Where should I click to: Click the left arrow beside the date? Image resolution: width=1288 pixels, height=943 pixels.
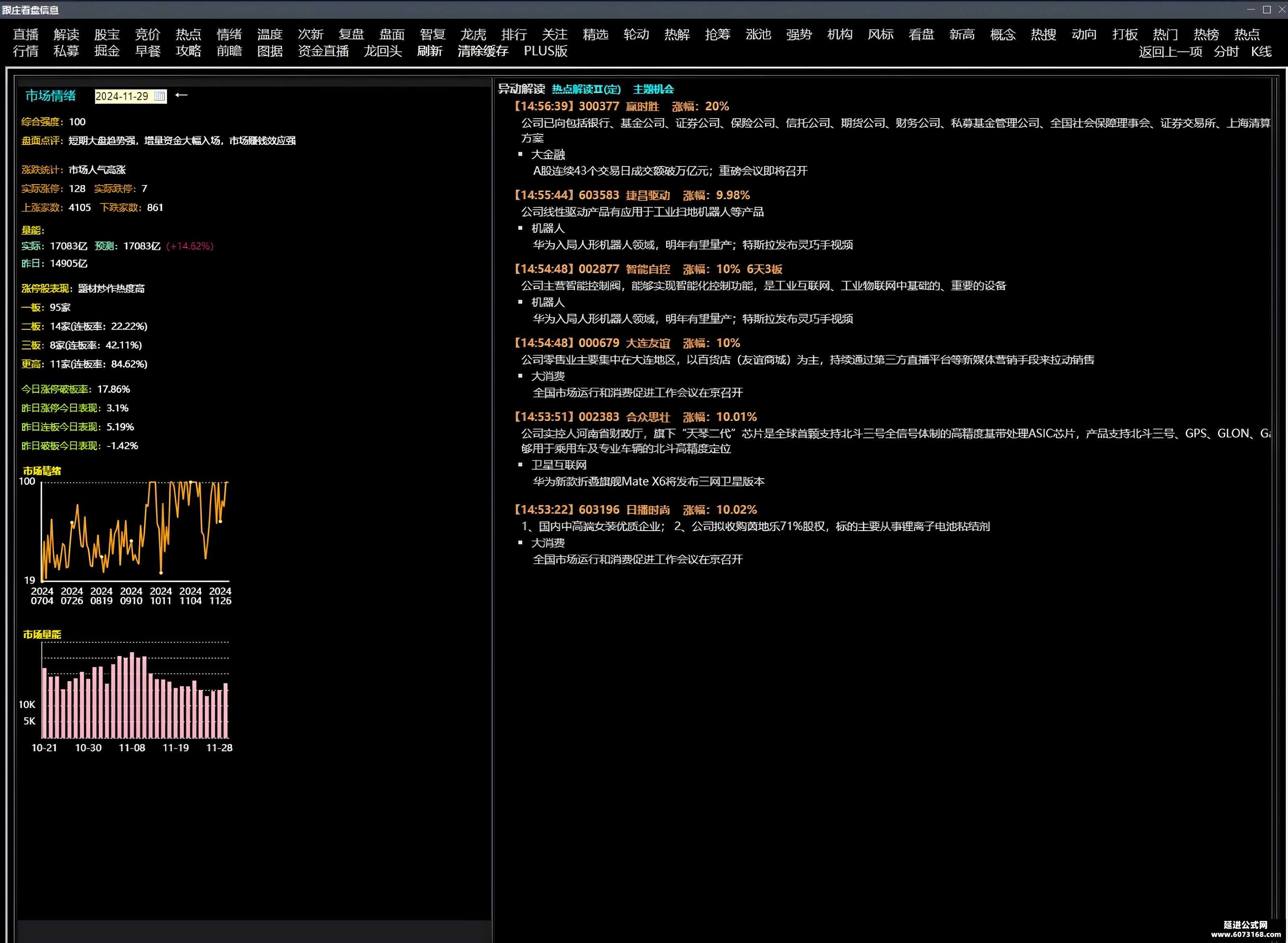(x=181, y=95)
